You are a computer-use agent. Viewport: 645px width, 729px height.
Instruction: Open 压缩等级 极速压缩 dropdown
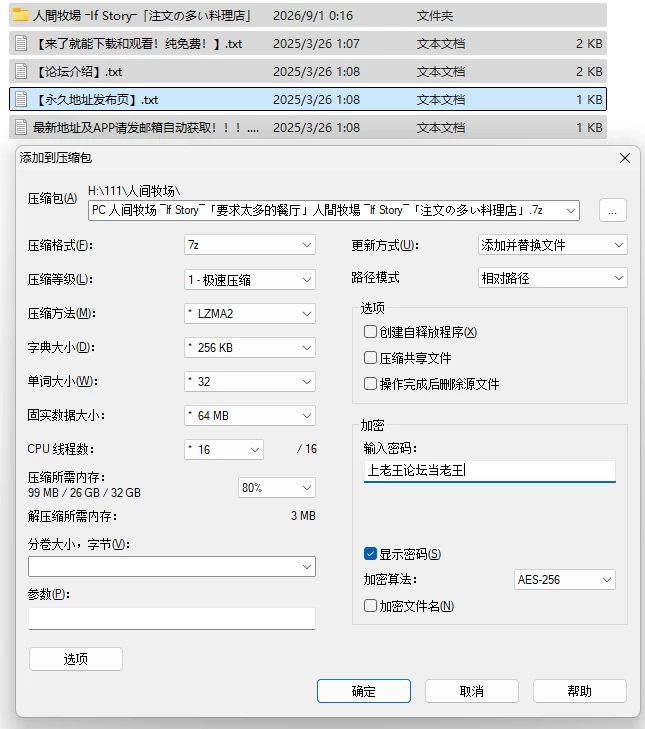pos(250,279)
